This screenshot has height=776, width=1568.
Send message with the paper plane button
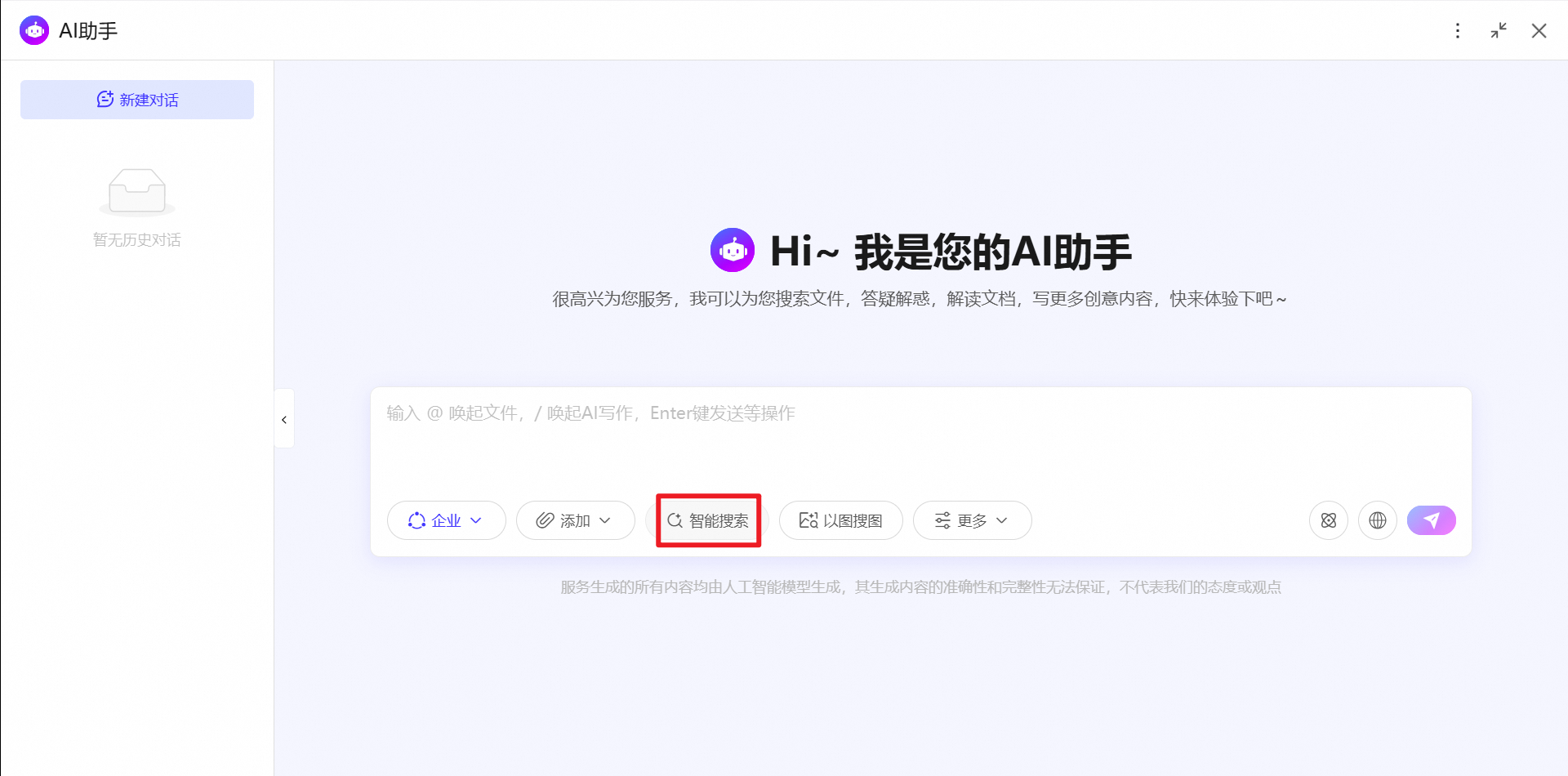1432,520
